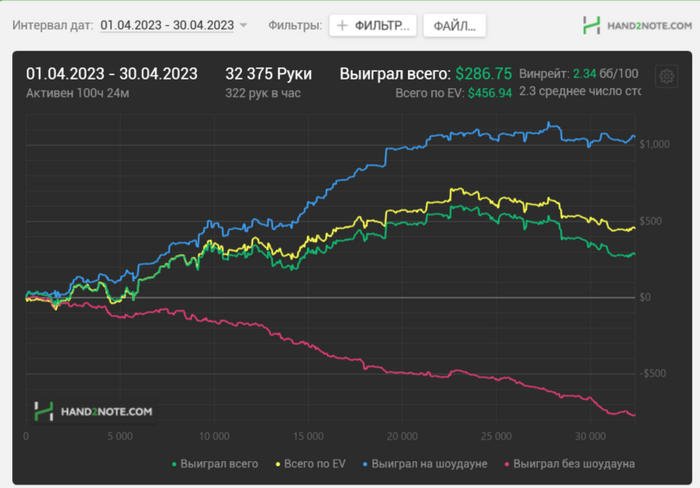Image resolution: width=700 pixels, height=488 pixels.
Task: Click the yellow legend dot for Всего по EV
Action: click(278, 464)
